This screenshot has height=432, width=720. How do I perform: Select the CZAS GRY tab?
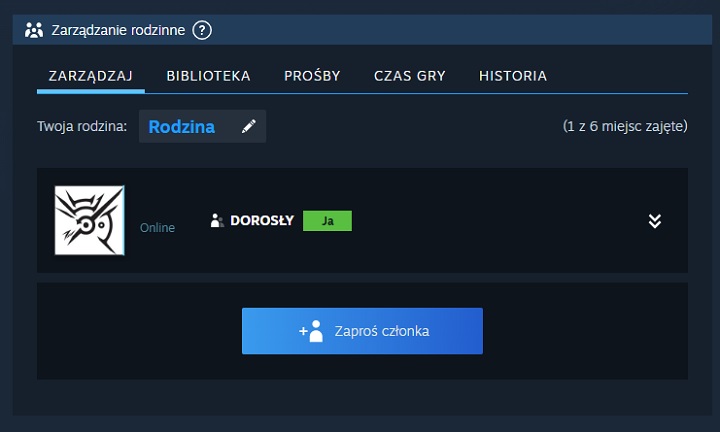pyautogui.click(x=410, y=76)
